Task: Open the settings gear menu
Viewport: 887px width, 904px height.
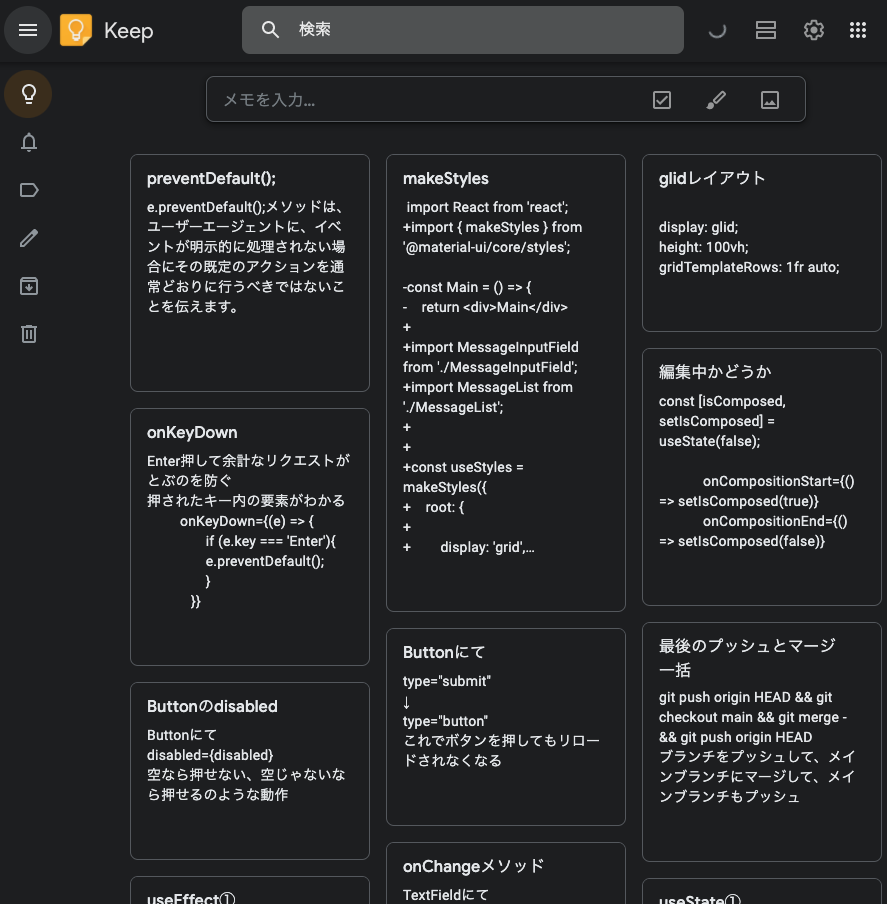Action: click(x=814, y=30)
